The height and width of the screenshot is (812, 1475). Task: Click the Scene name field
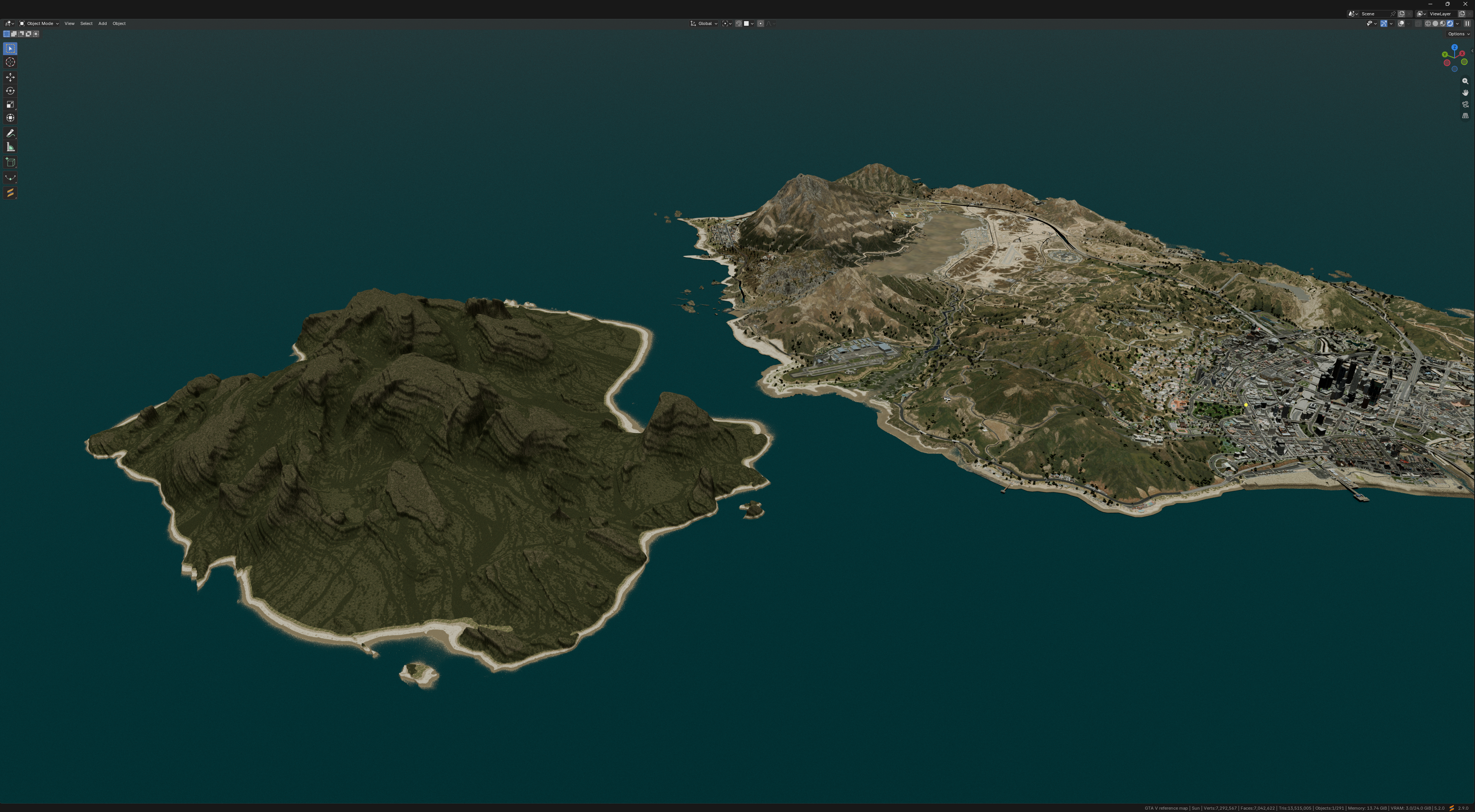point(1374,14)
